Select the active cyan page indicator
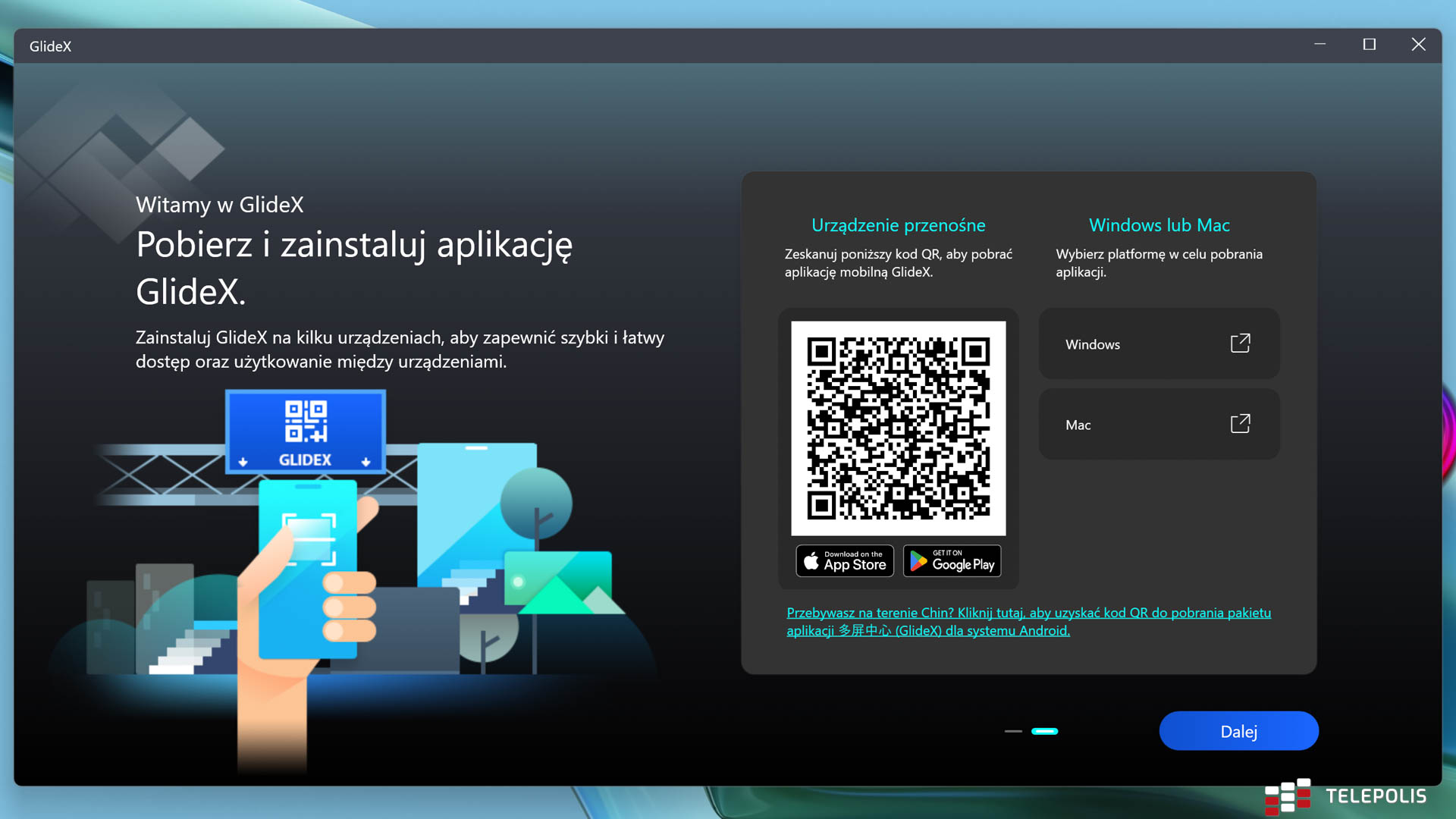Screen dimensions: 1456x819 pyautogui.click(x=1044, y=731)
